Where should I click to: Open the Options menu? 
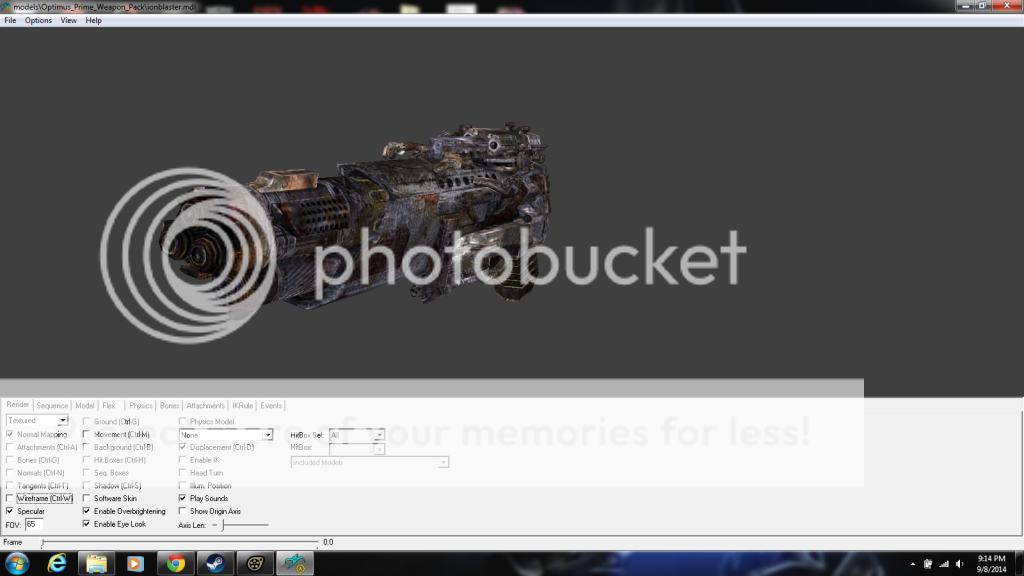(x=38, y=20)
